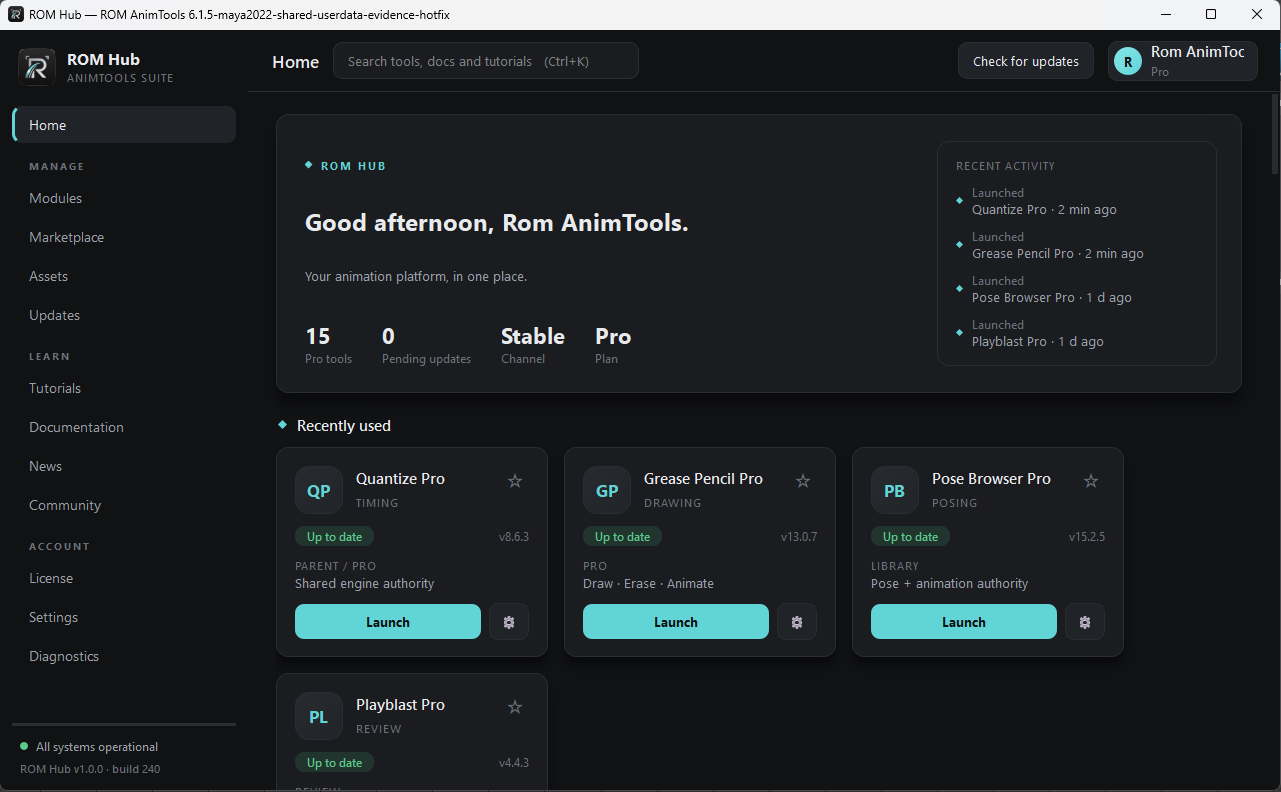The width and height of the screenshot is (1281, 792).
Task: Click the All systems operational status
Action: click(89, 747)
